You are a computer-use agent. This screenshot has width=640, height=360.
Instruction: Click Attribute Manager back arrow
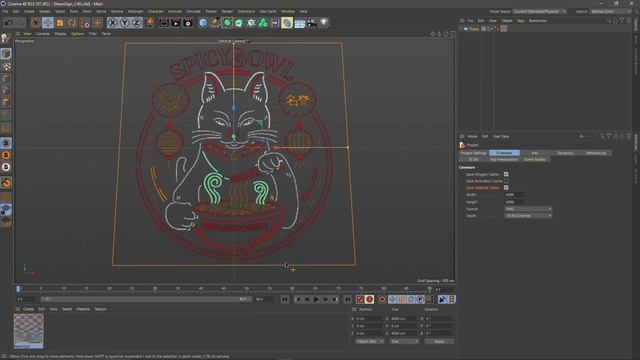(x=582, y=136)
